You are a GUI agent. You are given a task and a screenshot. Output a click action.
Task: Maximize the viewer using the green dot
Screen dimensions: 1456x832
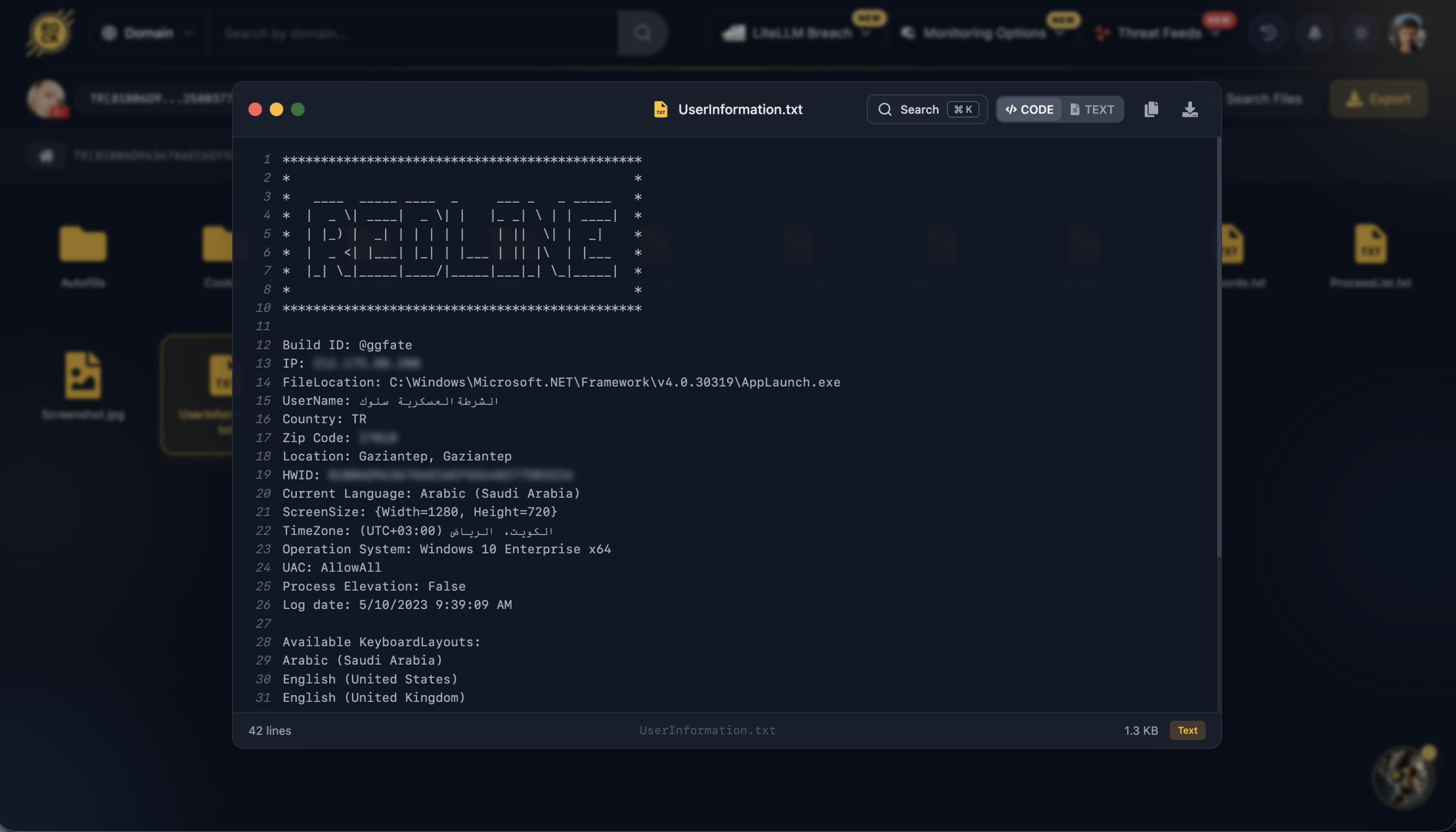298,109
